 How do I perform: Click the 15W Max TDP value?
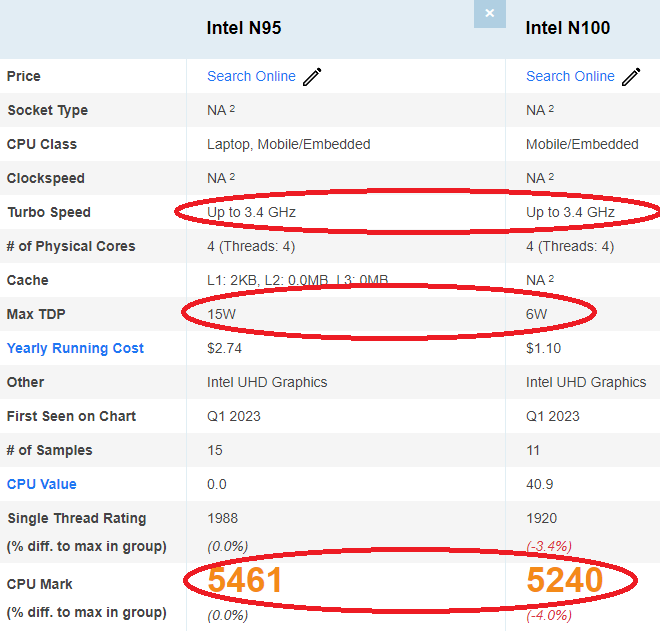pos(221,314)
